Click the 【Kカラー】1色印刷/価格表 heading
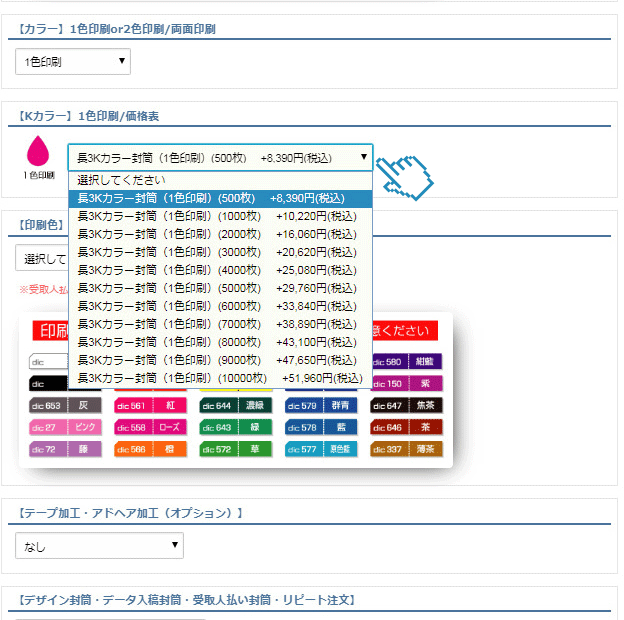 coord(88,116)
